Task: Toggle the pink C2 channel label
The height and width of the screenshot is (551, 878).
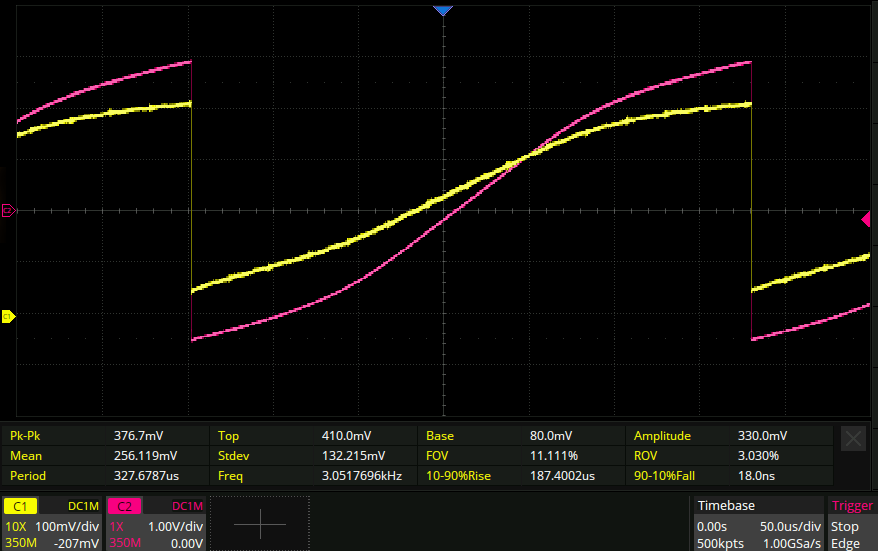Action: click(x=124, y=507)
